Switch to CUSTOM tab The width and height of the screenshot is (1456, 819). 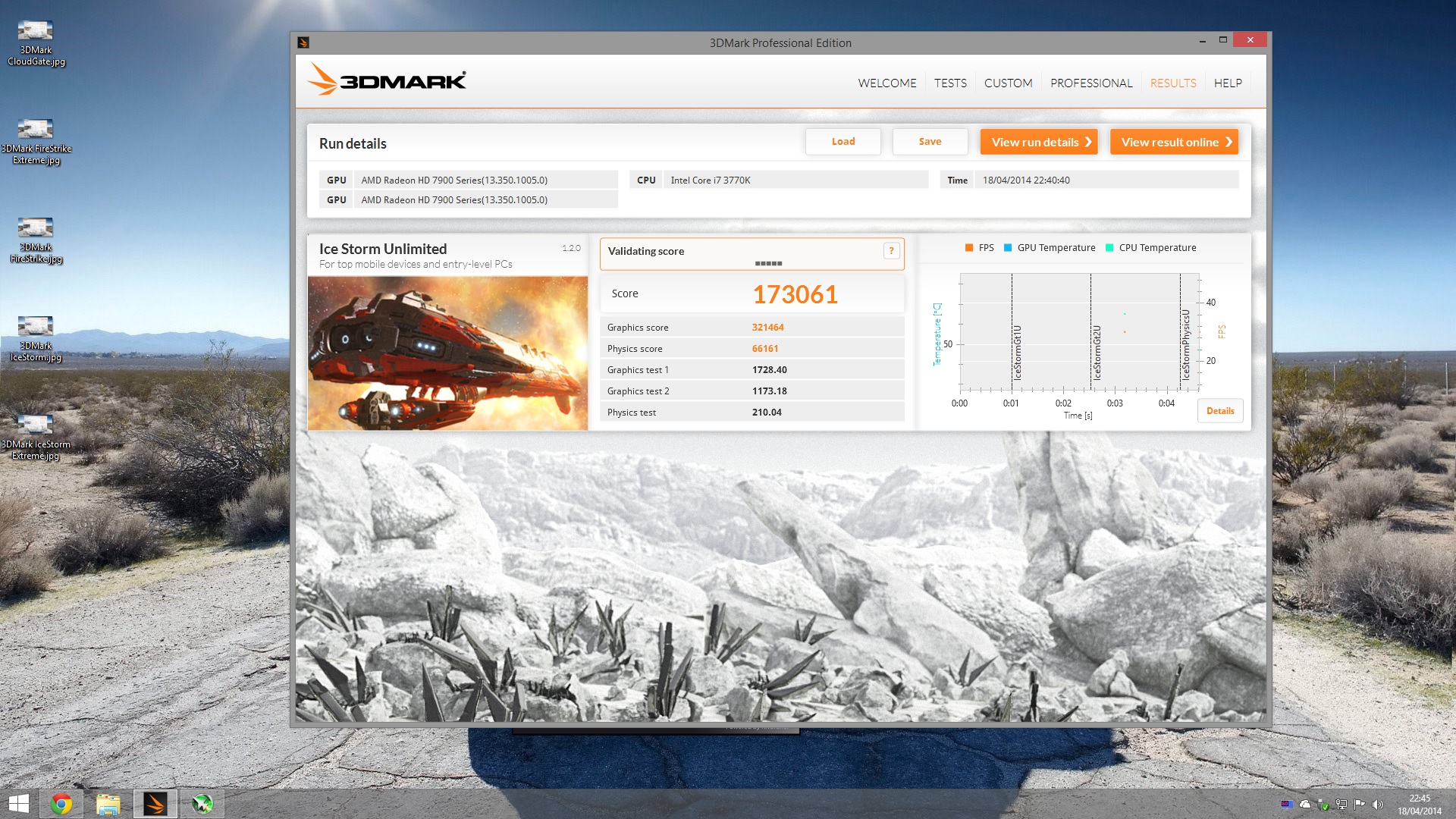(x=1008, y=83)
